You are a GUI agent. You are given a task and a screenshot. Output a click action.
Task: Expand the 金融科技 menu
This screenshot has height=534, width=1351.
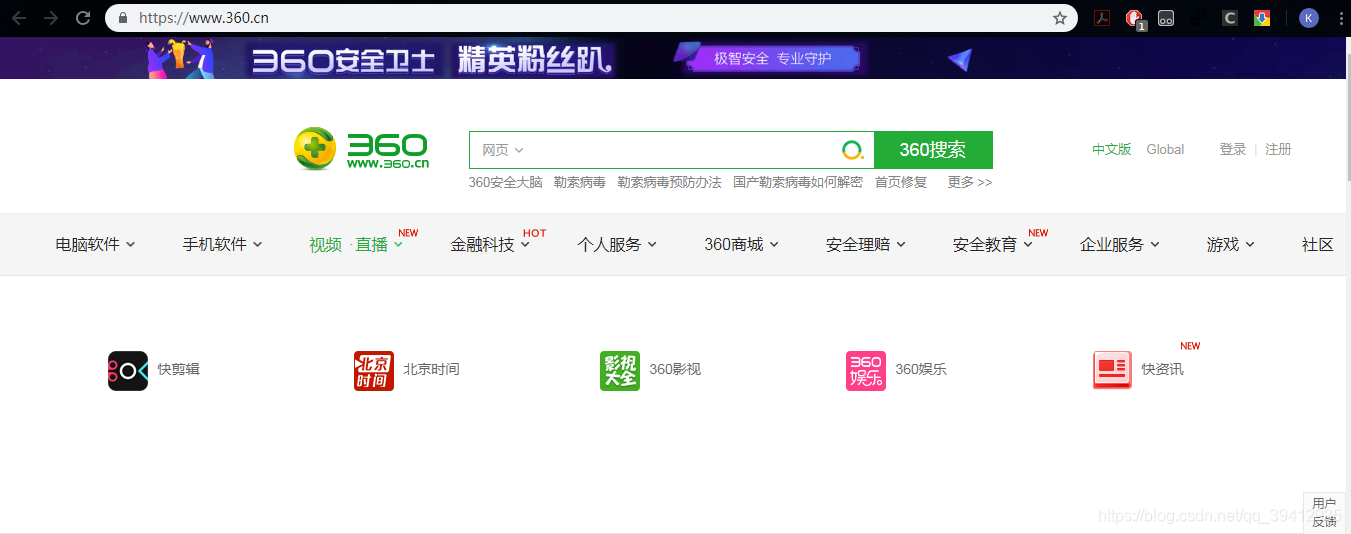pos(490,244)
